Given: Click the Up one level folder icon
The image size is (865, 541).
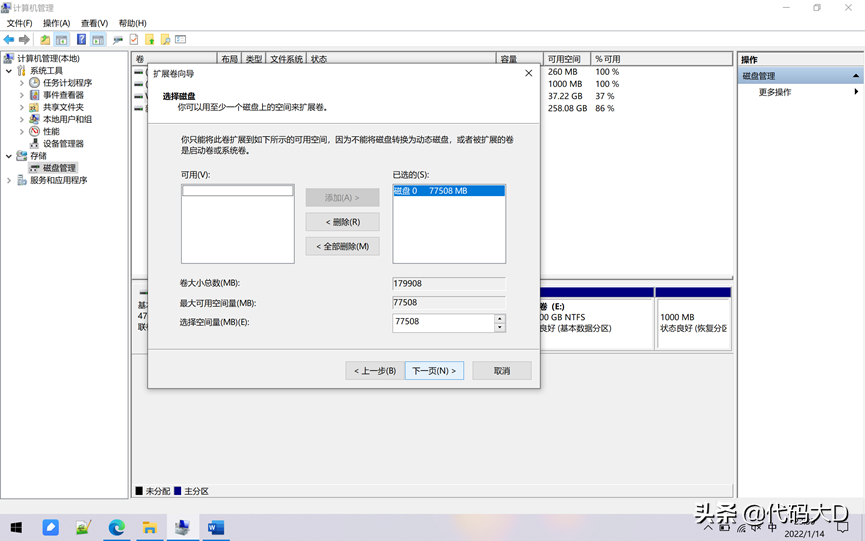Looking at the screenshot, I should point(45,40).
